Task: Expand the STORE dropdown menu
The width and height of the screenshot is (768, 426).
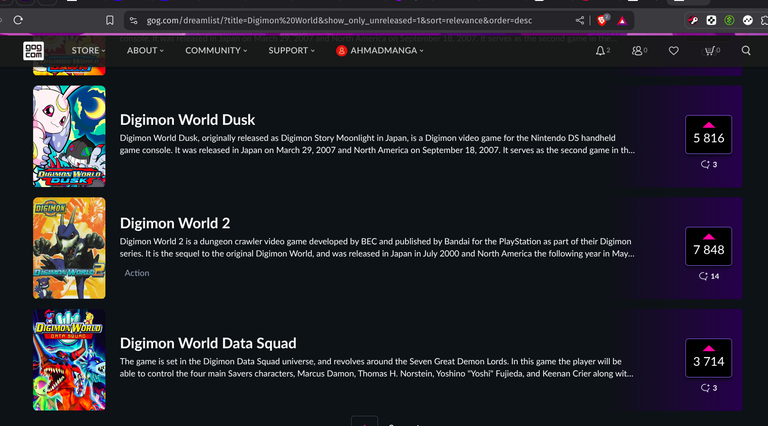Action: (88, 50)
